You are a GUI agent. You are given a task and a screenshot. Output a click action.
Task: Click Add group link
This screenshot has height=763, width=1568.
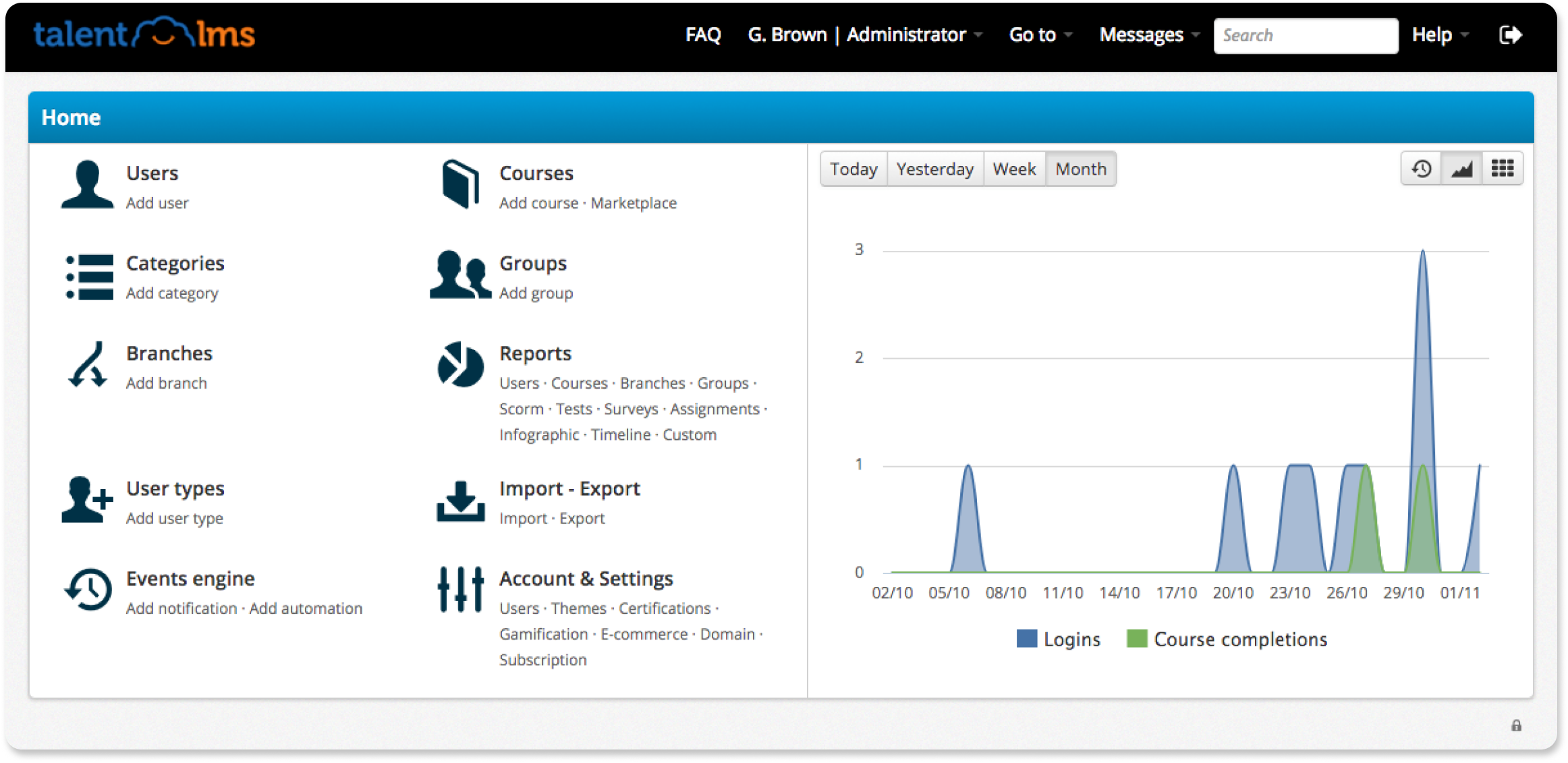coord(536,293)
